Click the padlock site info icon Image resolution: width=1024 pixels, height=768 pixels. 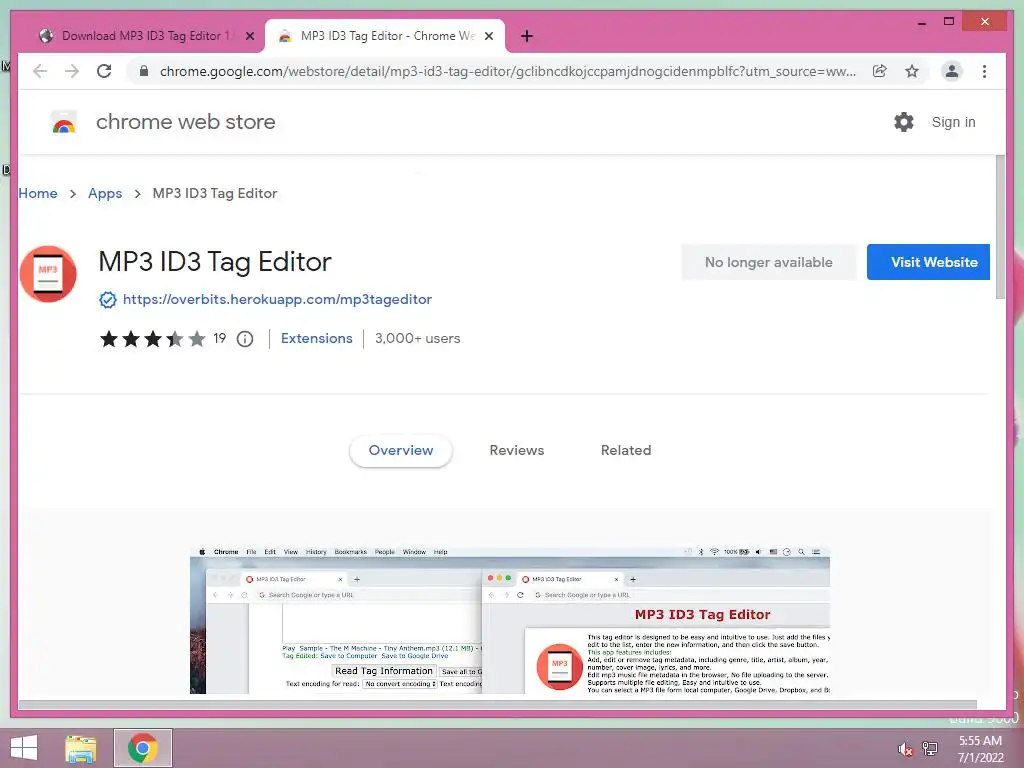tap(144, 71)
